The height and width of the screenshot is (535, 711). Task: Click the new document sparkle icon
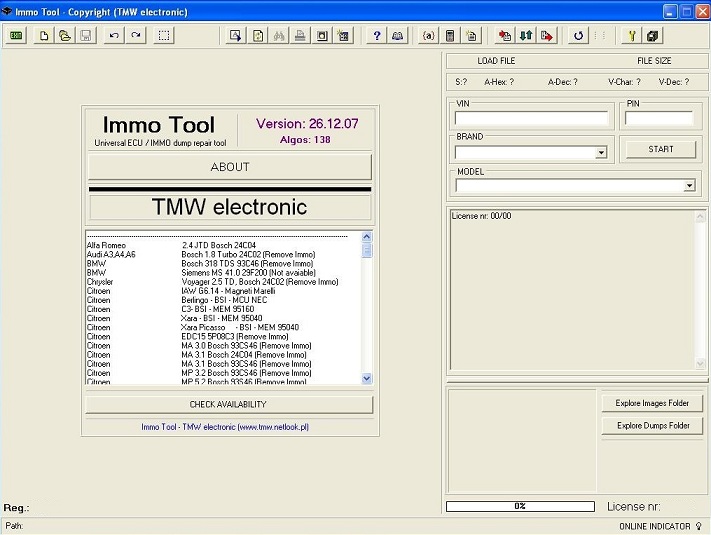coord(472,36)
